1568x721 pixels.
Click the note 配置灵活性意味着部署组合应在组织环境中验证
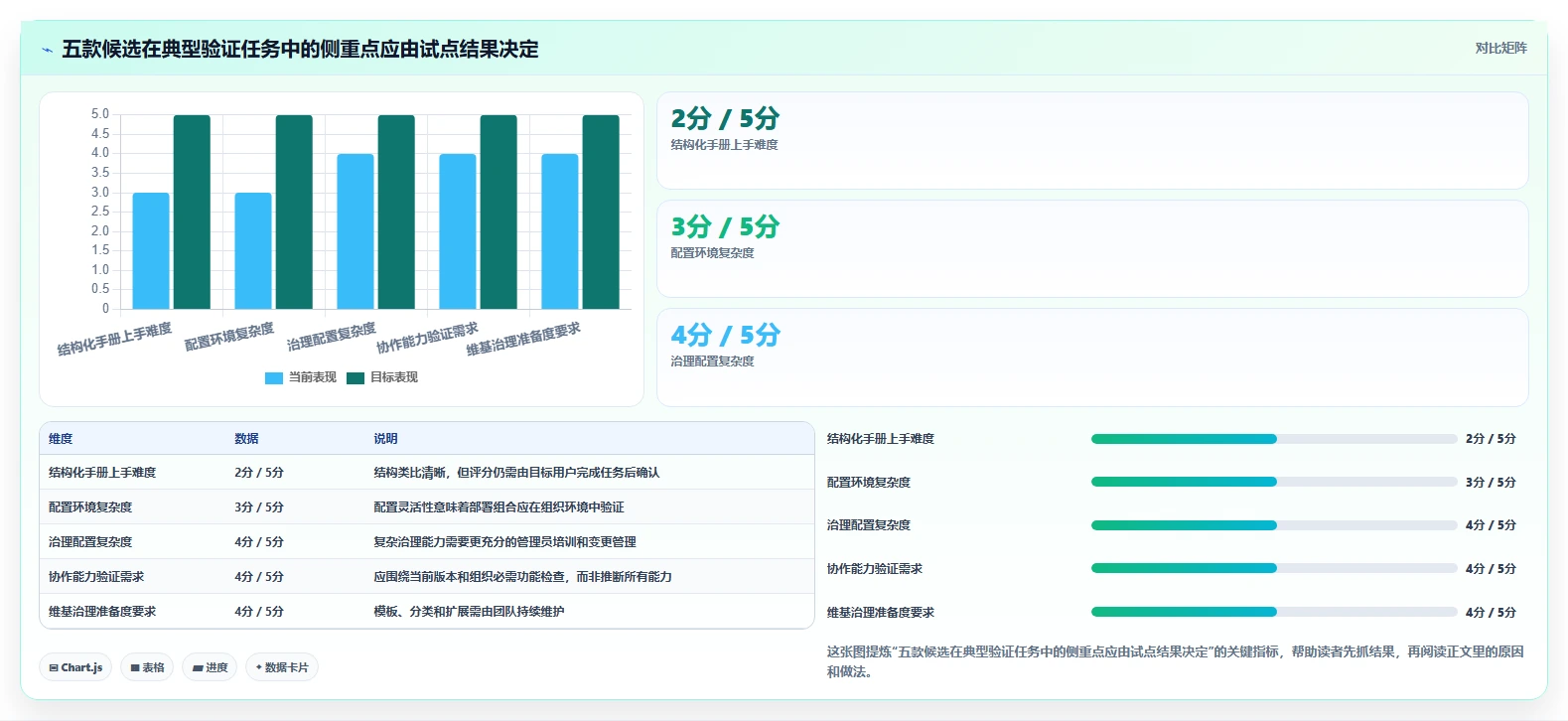(x=499, y=507)
